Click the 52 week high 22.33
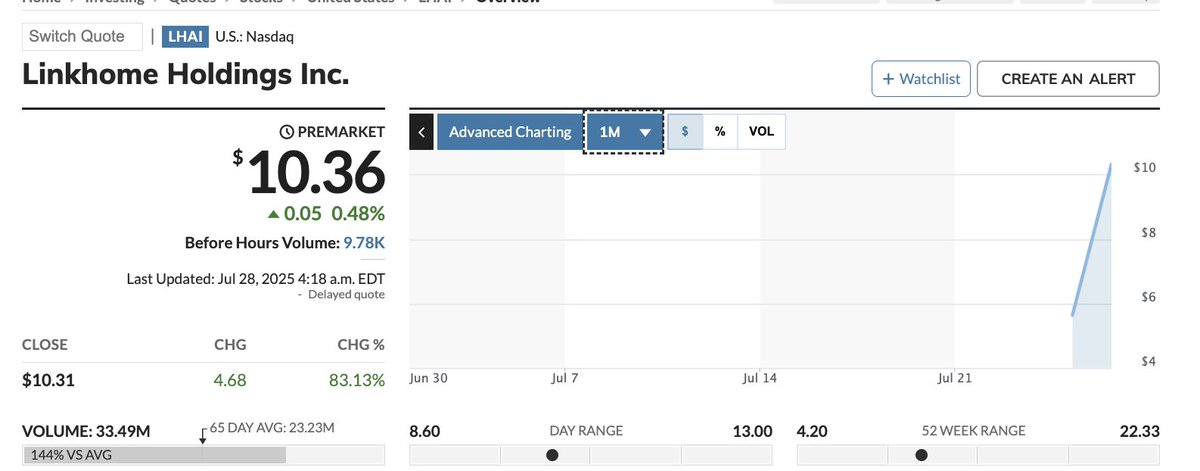The height and width of the screenshot is (471, 1200). [1139, 431]
